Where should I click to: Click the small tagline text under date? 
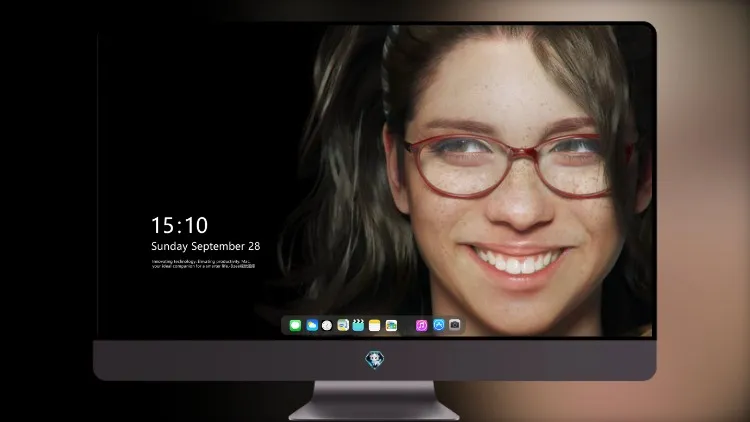pos(203,264)
